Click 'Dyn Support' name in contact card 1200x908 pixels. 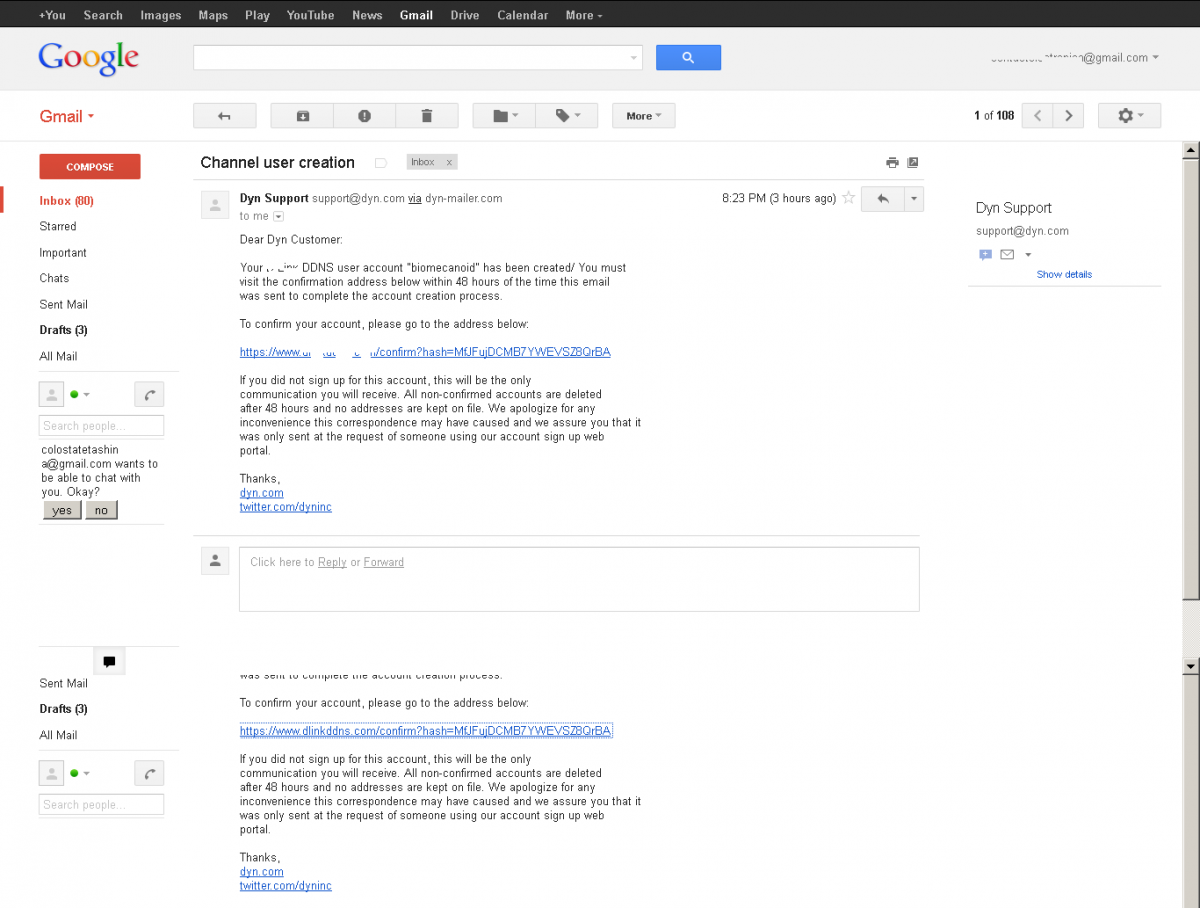1014,208
